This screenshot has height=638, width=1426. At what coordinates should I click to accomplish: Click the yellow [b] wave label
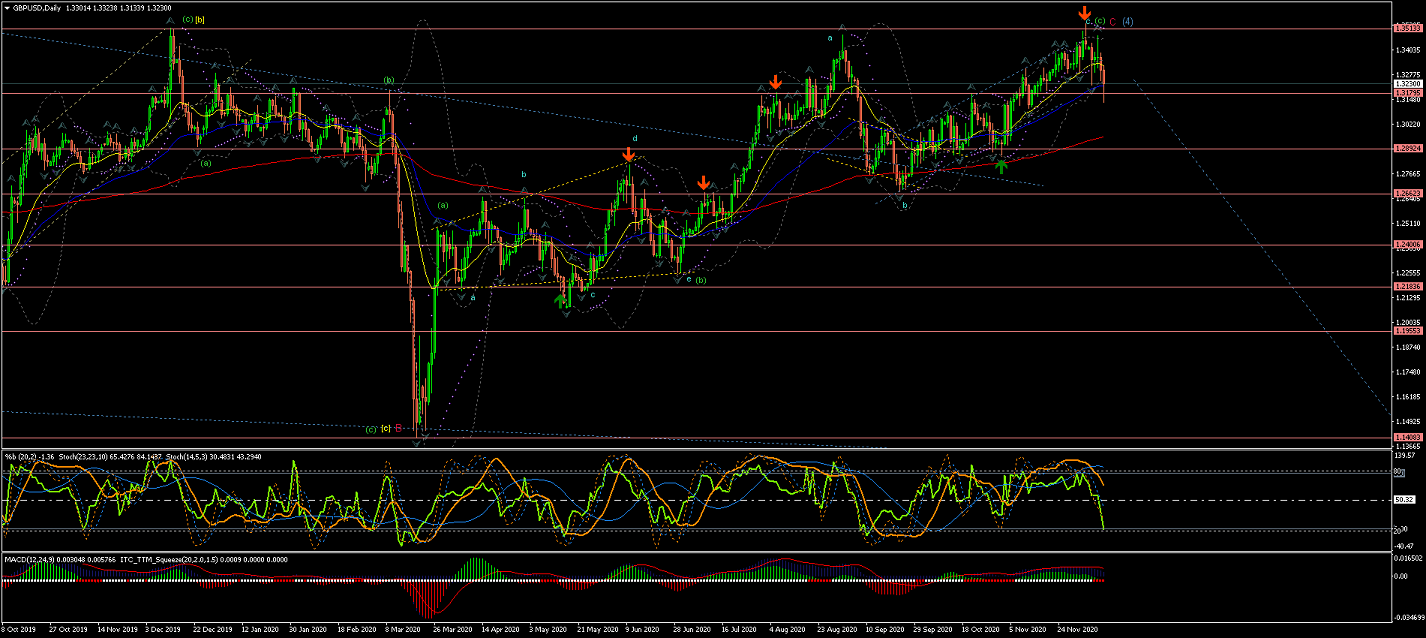pyautogui.click(x=200, y=20)
